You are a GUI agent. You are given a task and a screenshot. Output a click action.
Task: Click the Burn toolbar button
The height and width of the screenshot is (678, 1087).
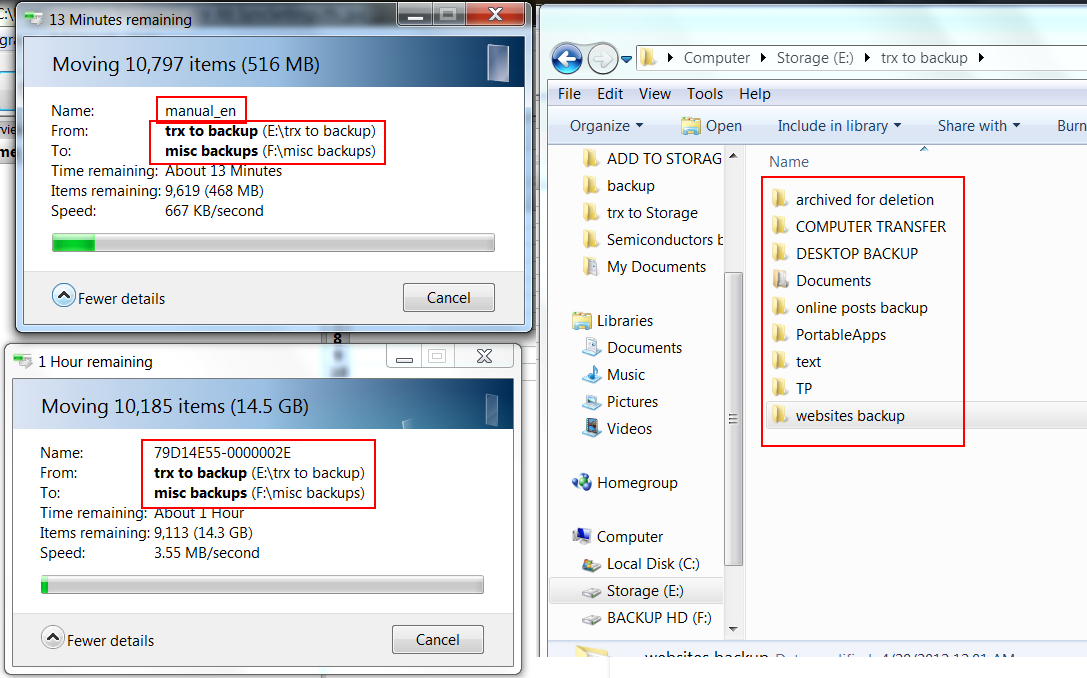(x=1071, y=126)
